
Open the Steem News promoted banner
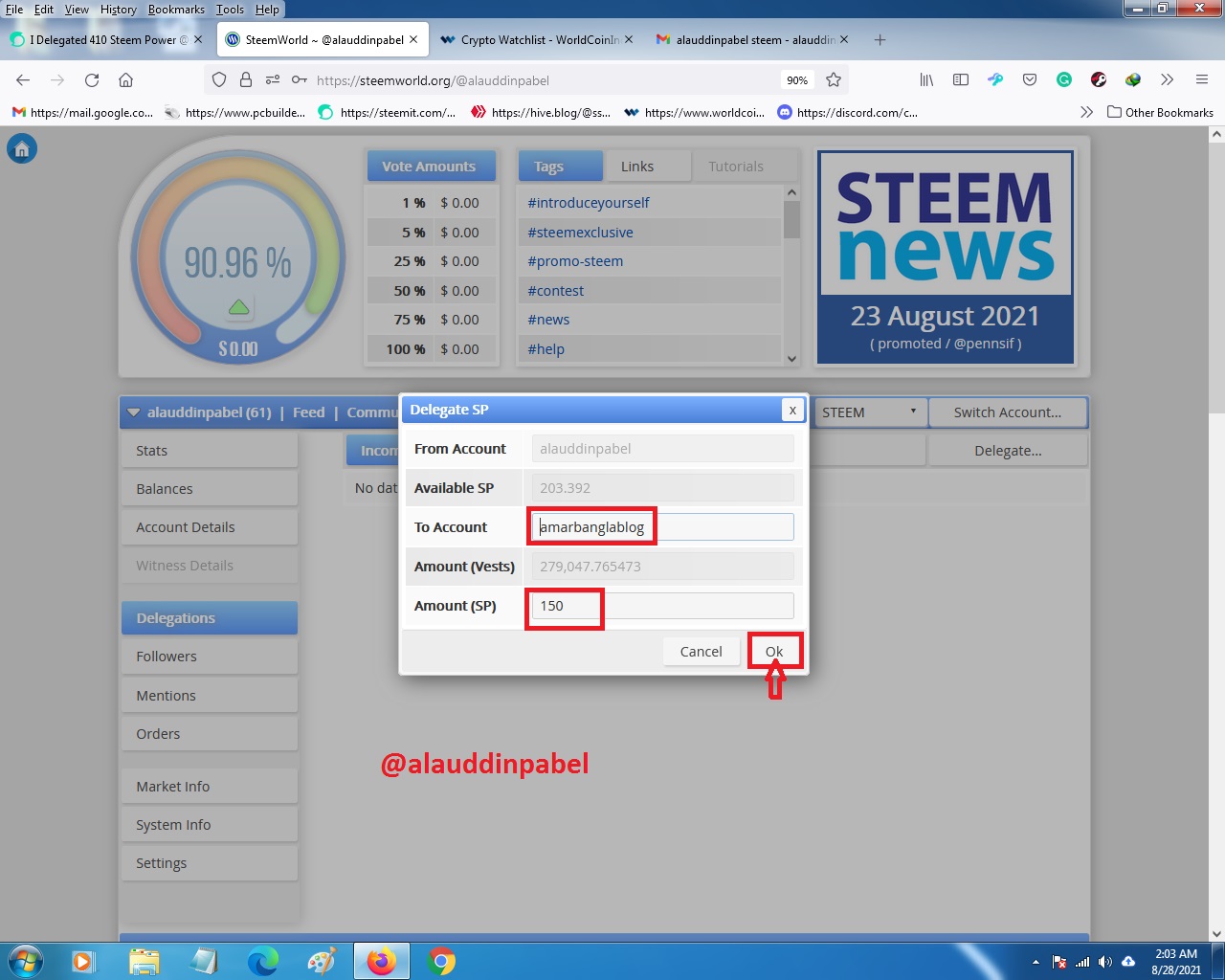click(946, 257)
